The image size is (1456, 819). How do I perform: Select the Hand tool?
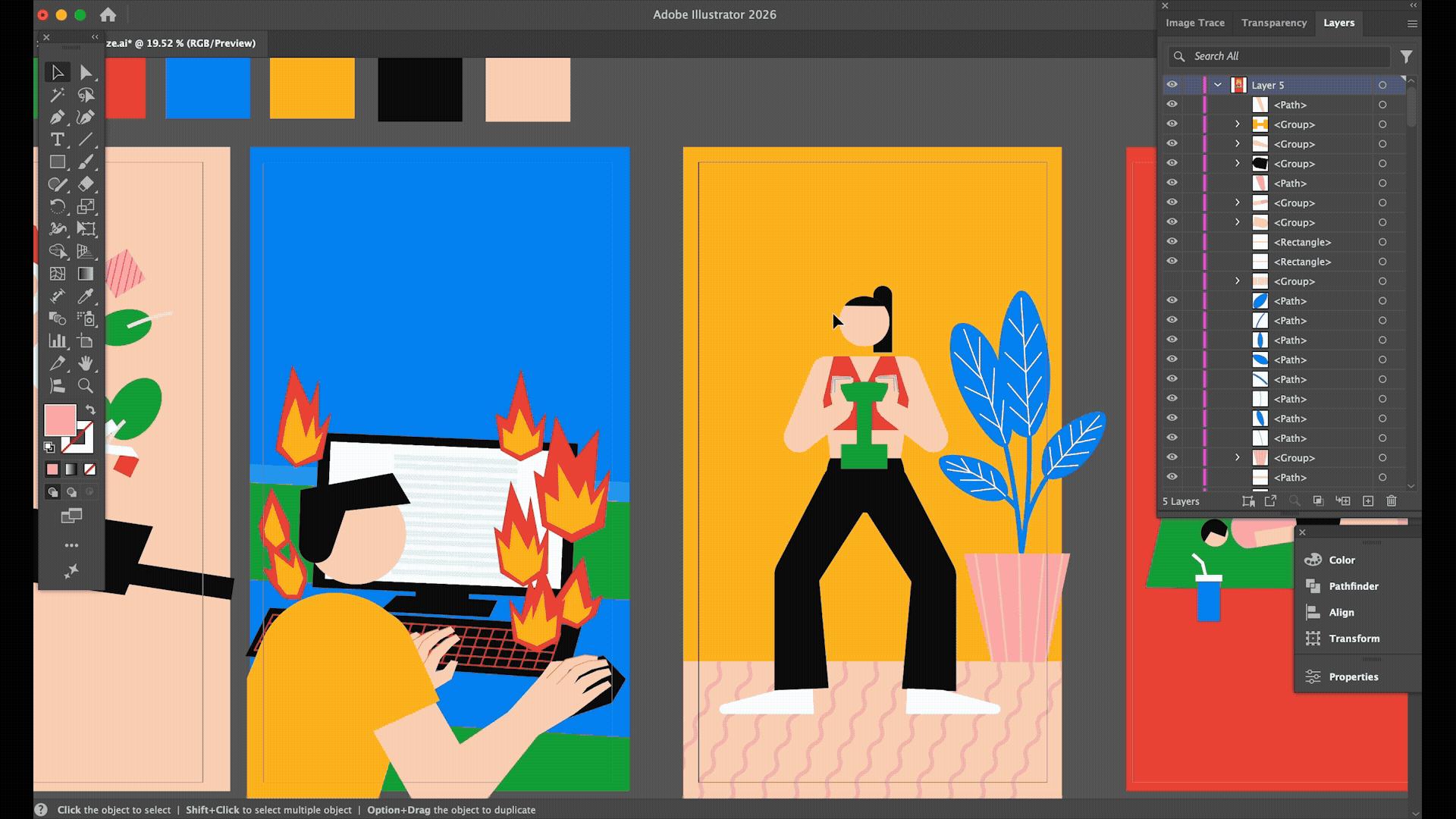click(86, 363)
